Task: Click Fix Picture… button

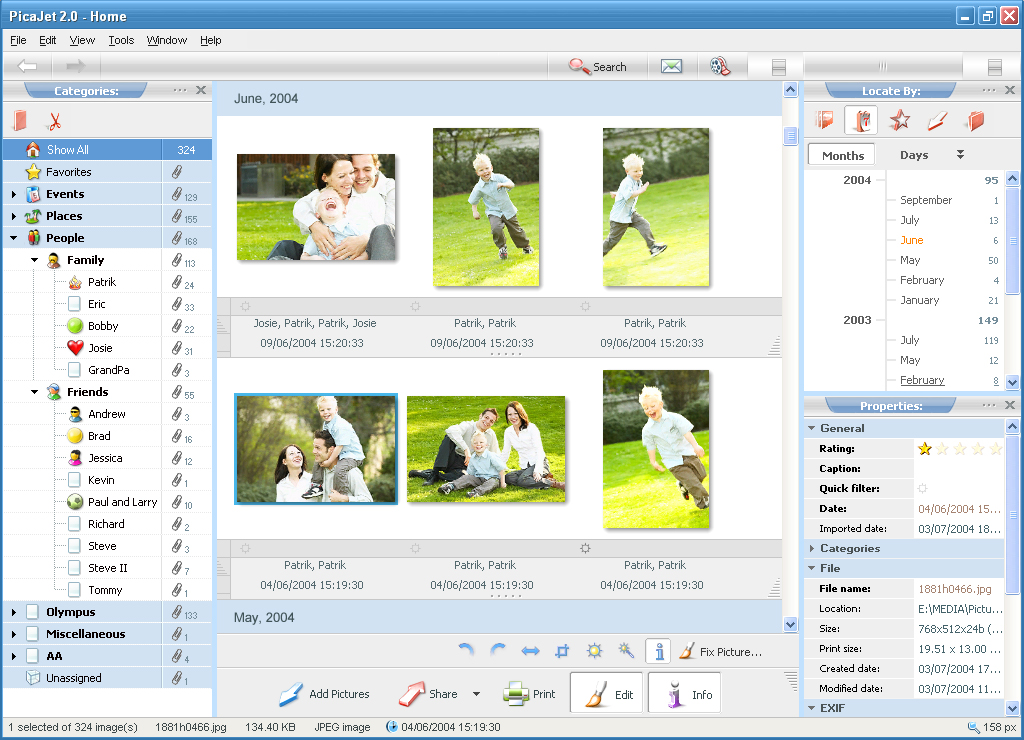Action: pos(721,651)
